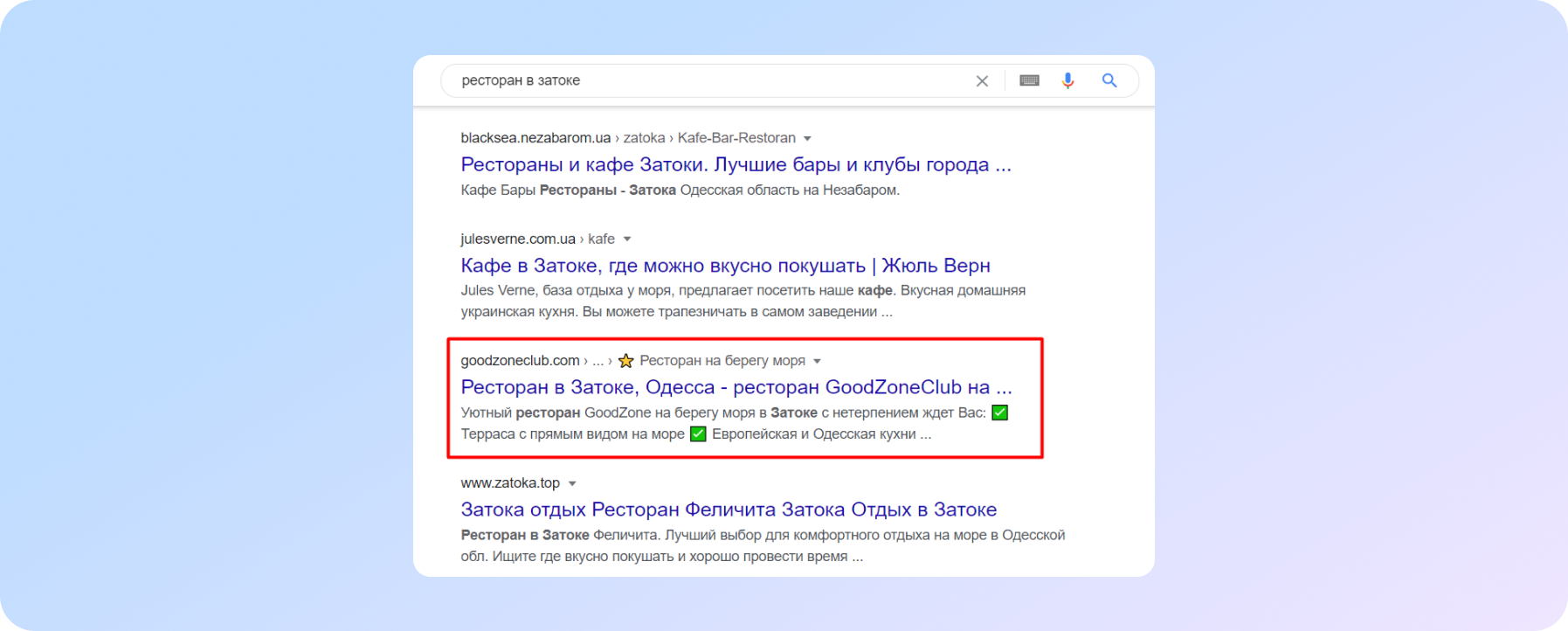Image resolution: width=1568 pixels, height=631 pixels.
Task: Click the star icon in goodzoneclub breadcrumb
Action: point(625,360)
